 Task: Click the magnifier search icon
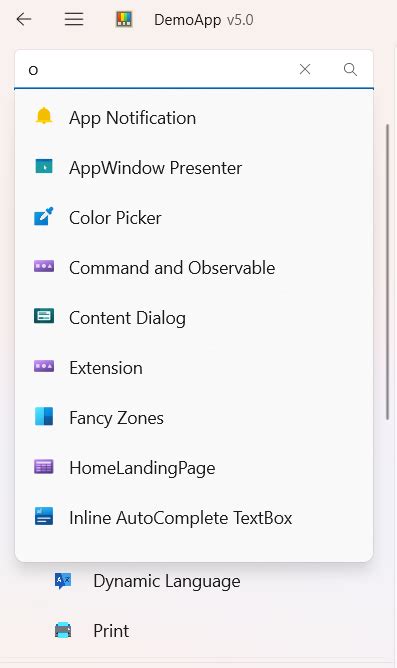(350, 69)
